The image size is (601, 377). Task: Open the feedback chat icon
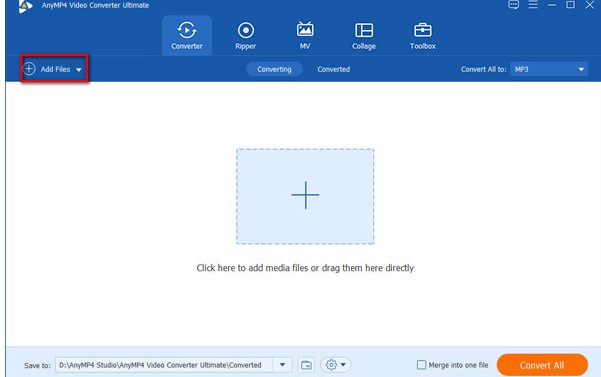point(514,5)
